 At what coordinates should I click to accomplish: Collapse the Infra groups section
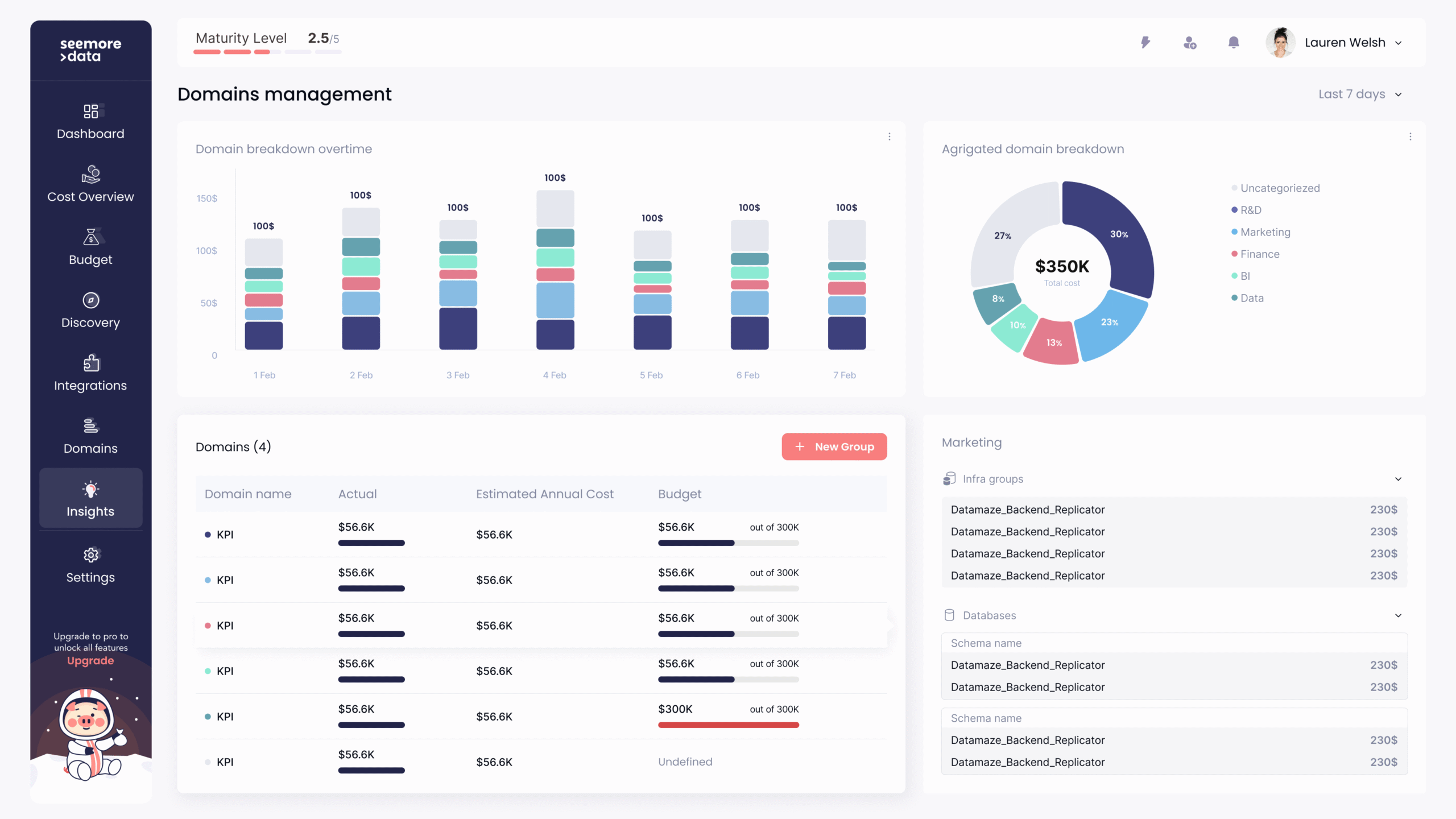click(x=1398, y=479)
